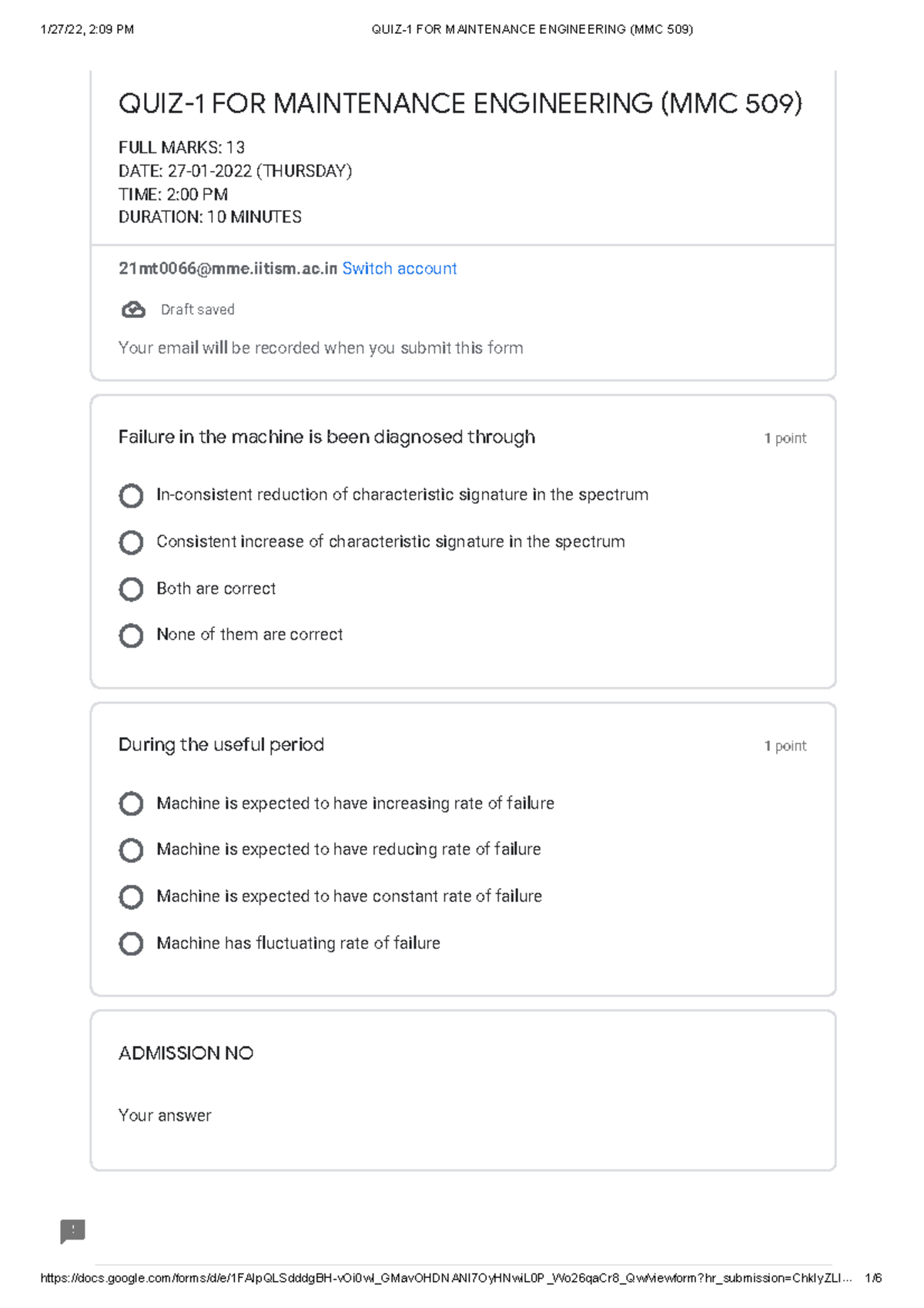Image resolution: width=924 pixels, height=1308 pixels.
Task: Pick fluctuating rate of failure option
Action: (x=131, y=944)
